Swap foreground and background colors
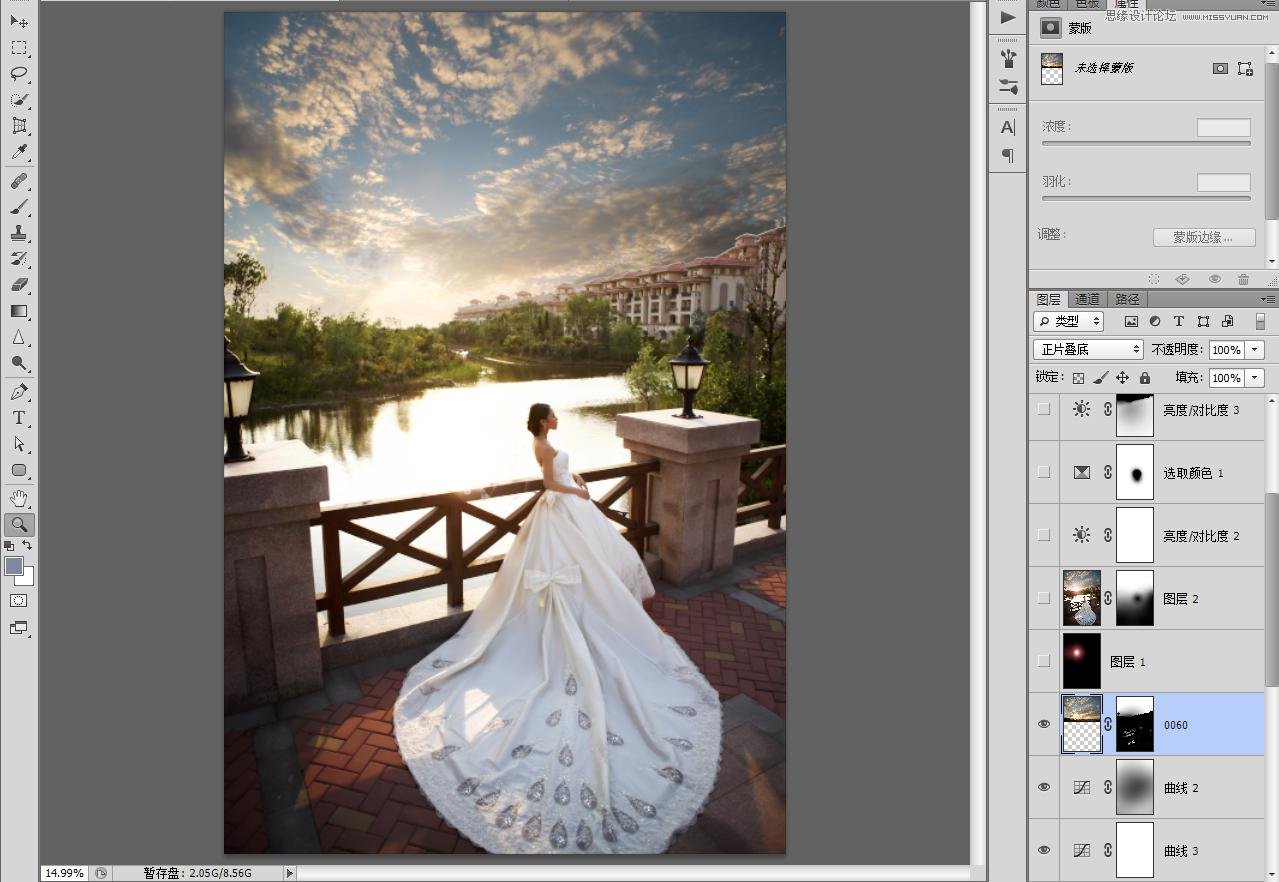This screenshot has width=1279, height=882. 28,546
